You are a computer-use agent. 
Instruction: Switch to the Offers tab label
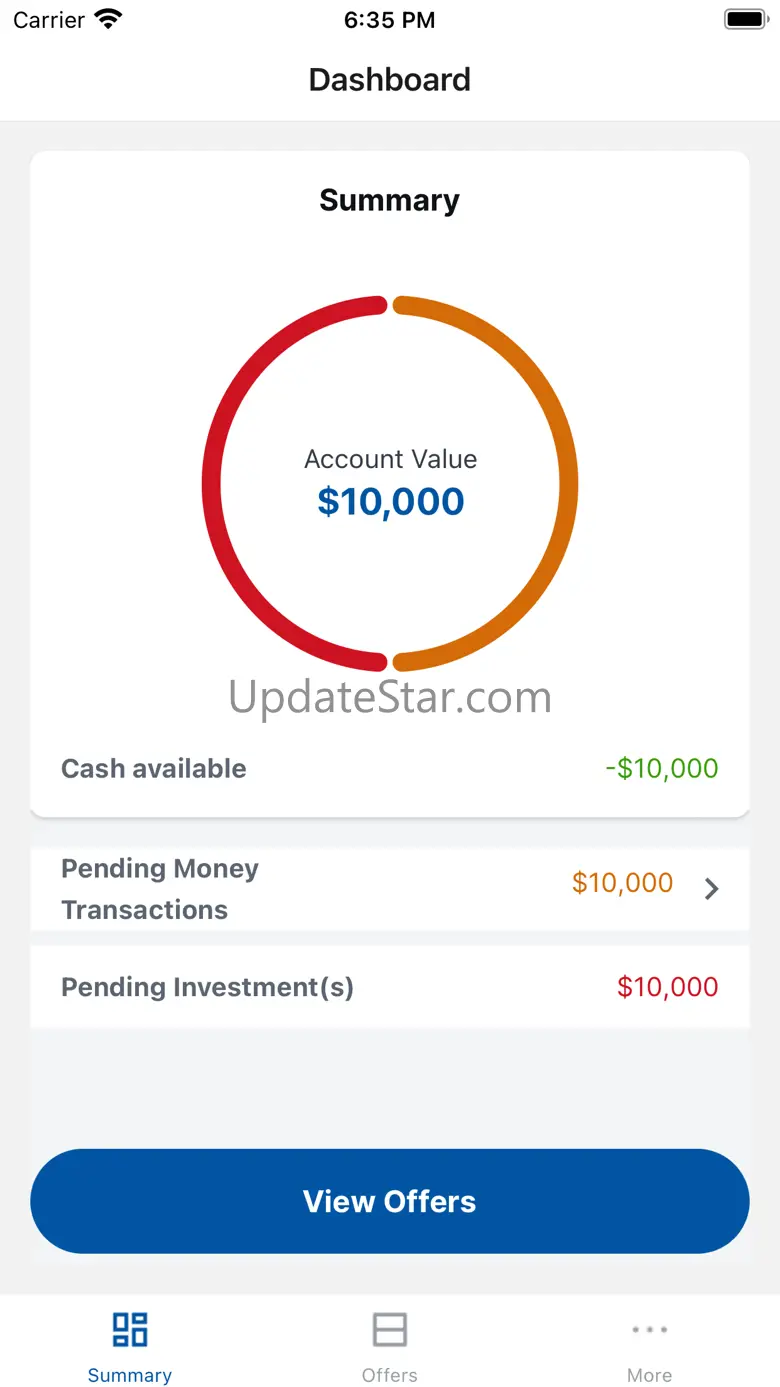point(390,1375)
